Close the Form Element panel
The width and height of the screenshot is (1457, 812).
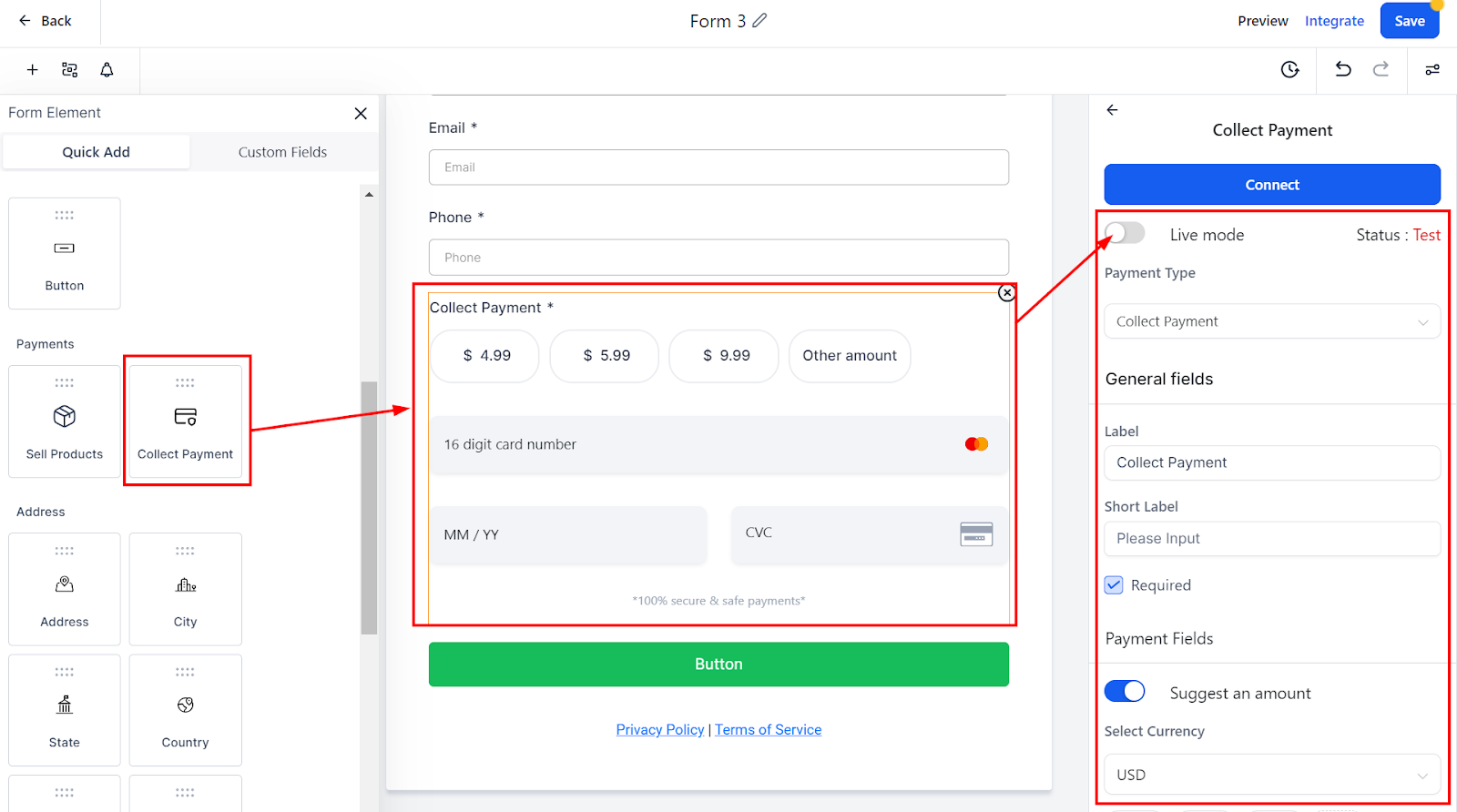361,113
